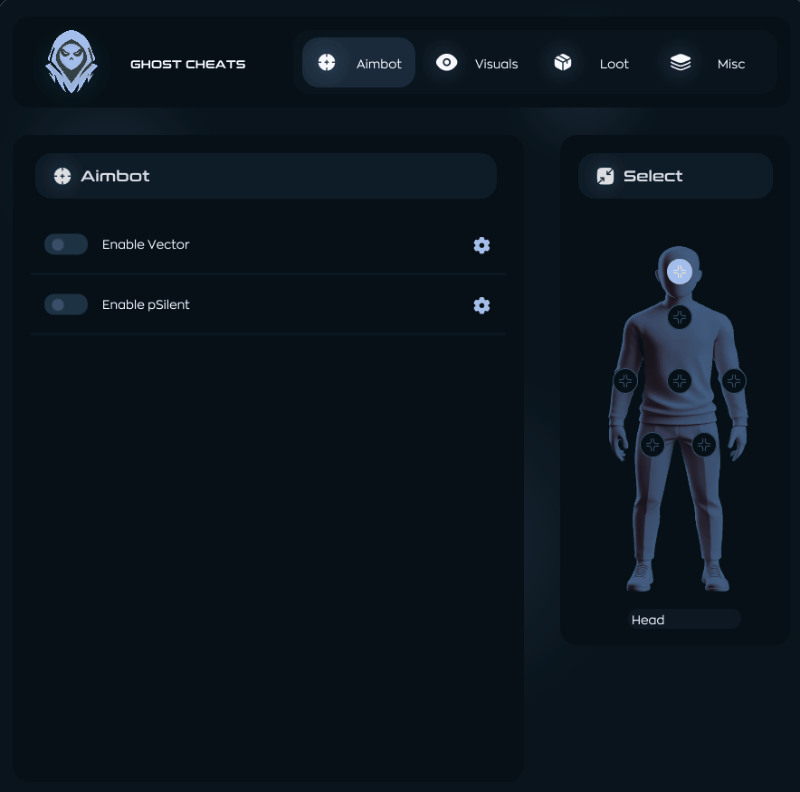This screenshot has width=800, height=792.
Task: Click the Head label field below the figure
Action: (684, 620)
